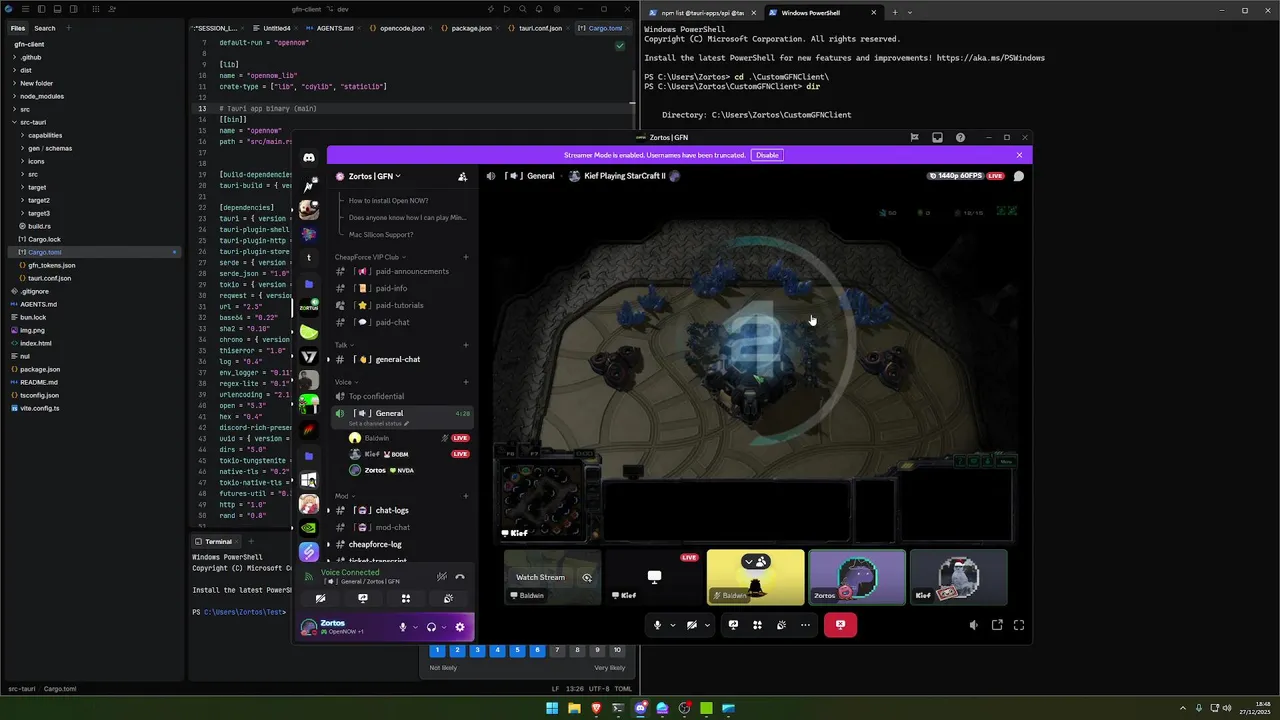
Task: Open NVIDIA server icon in Discord sidebar
Action: (309, 528)
